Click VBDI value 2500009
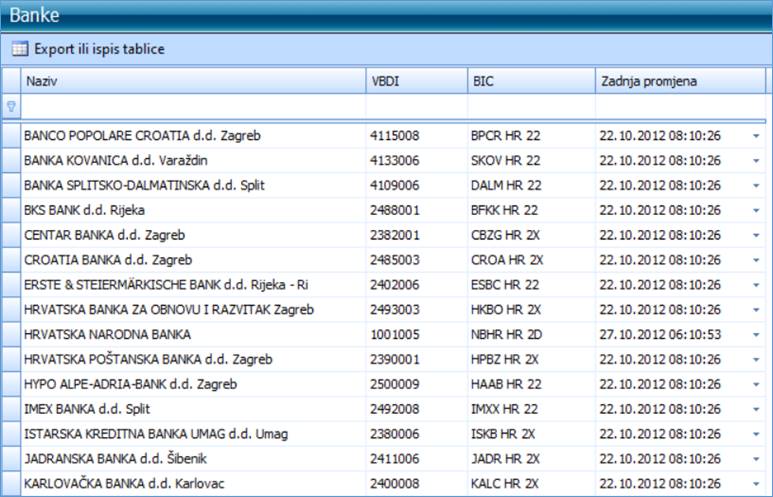Image resolution: width=773 pixels, height=497 pixels. click(394, 384)
